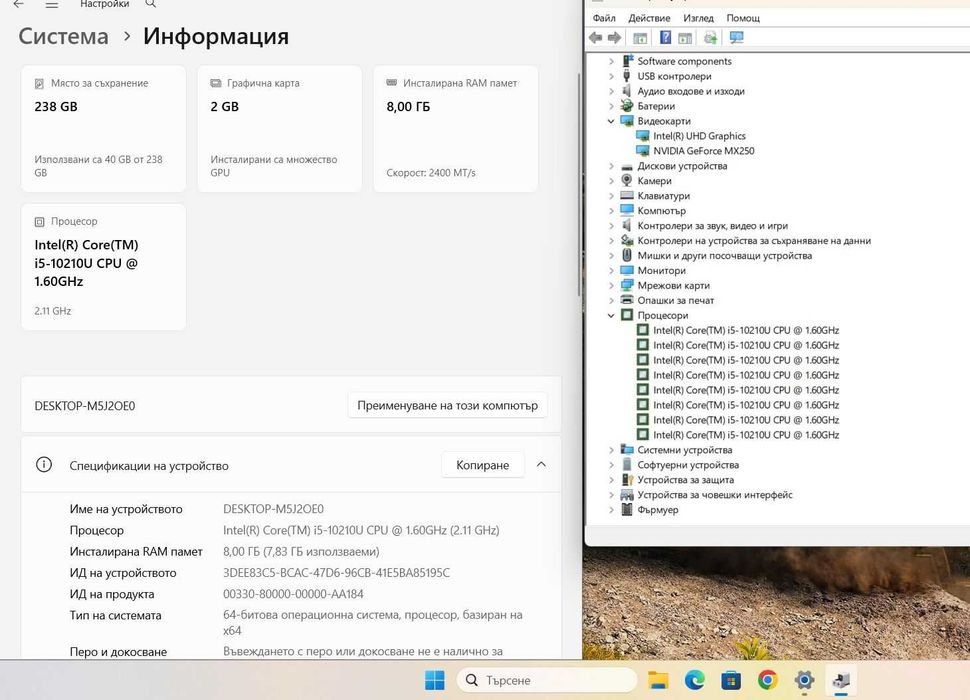Open the Settings hamburger navigation menu
Screen dimensions: 970x700
(52, 4)
